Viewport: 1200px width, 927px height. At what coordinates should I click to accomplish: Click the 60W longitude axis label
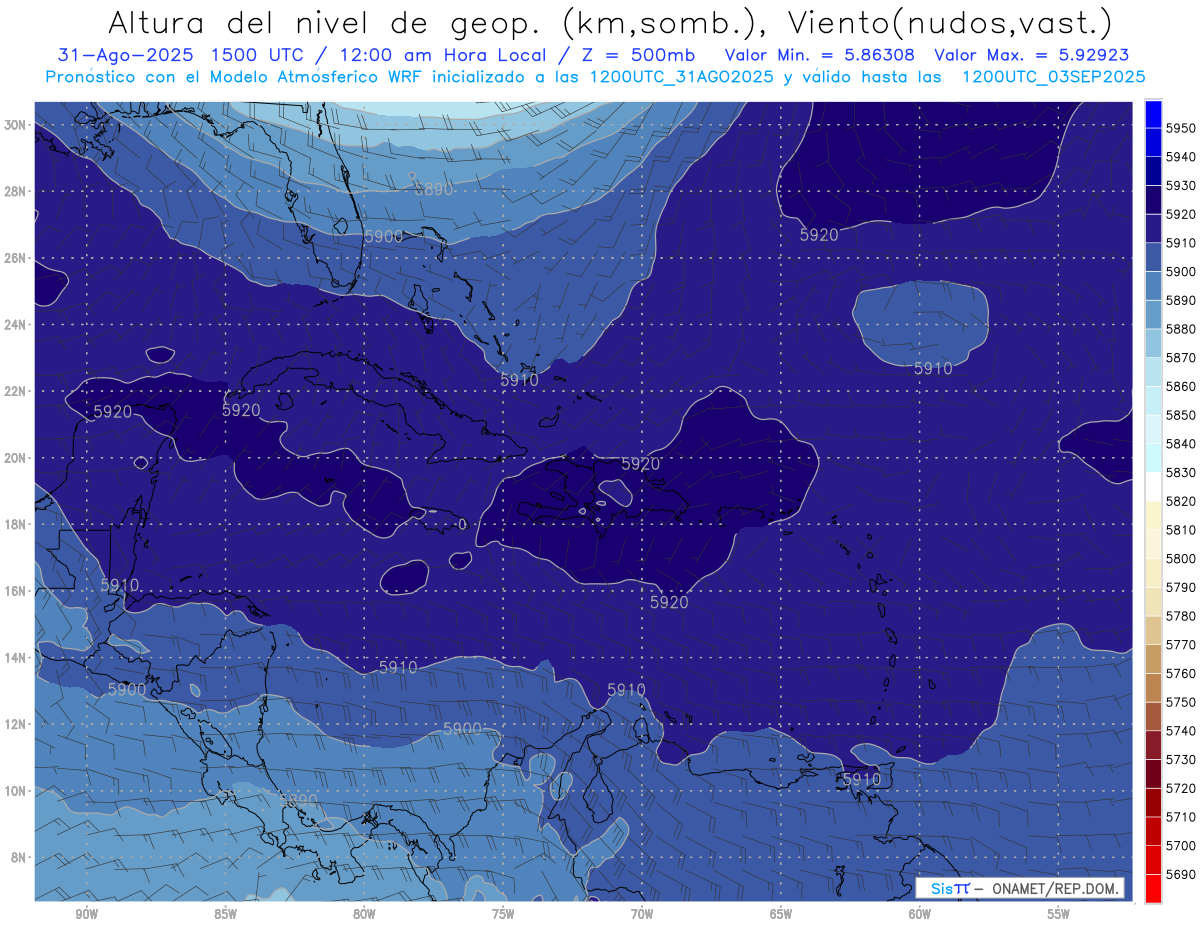(x=920, y=914)
